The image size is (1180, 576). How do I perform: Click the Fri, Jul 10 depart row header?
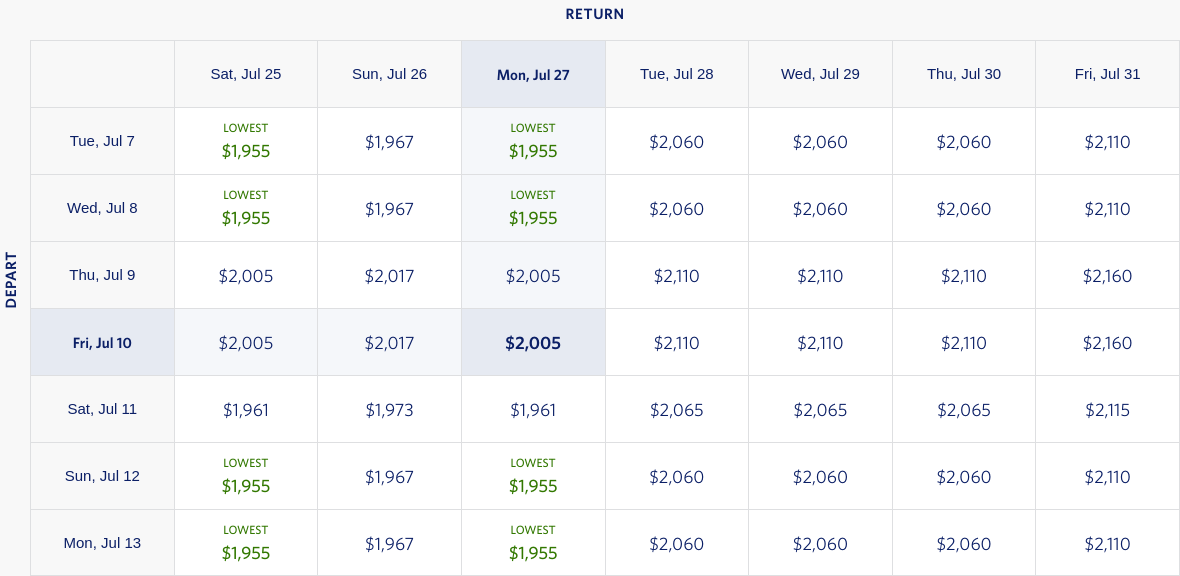click(102, 343)
